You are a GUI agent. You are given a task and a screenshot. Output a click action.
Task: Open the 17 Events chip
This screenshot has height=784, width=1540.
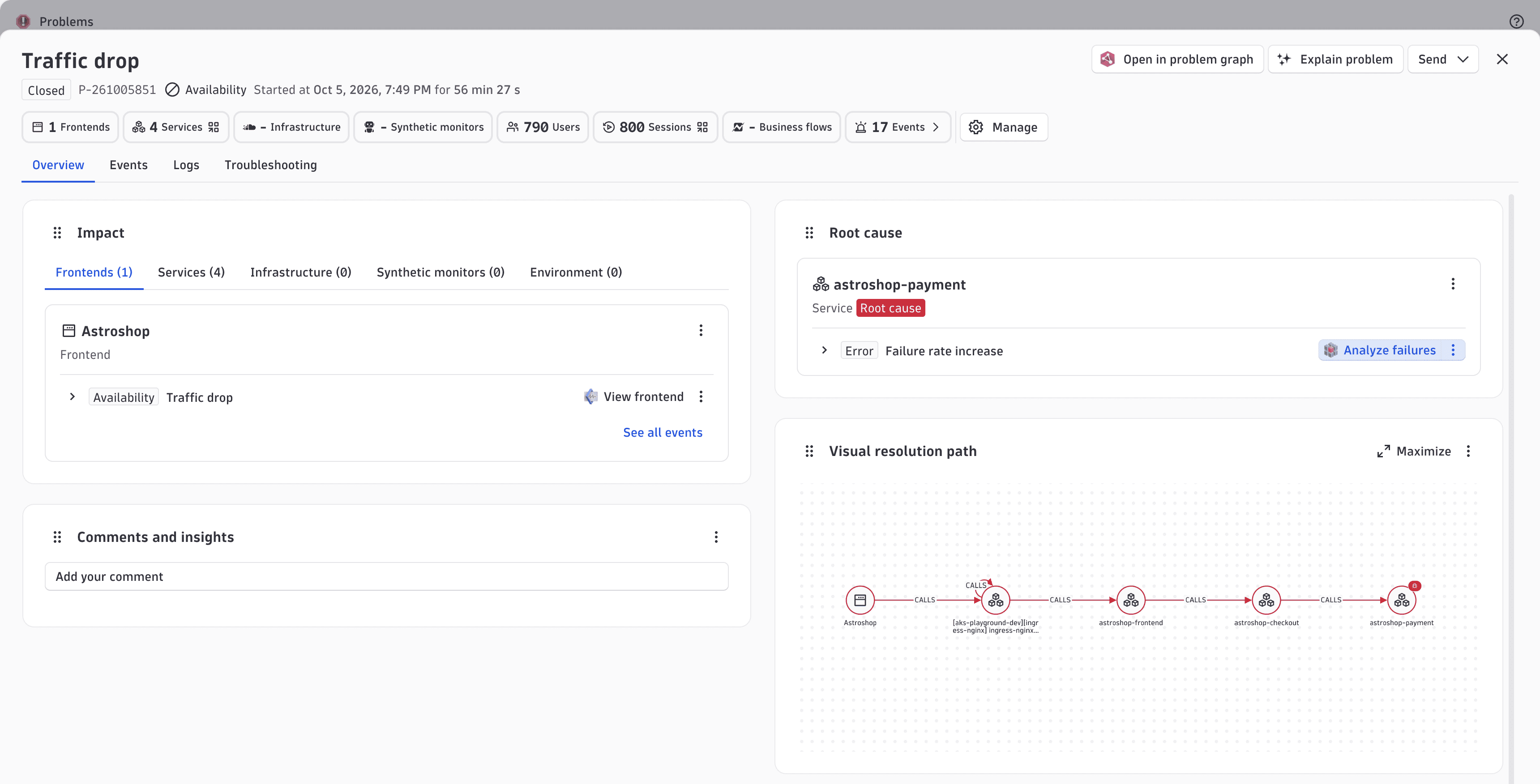click(x=897, y=127)
